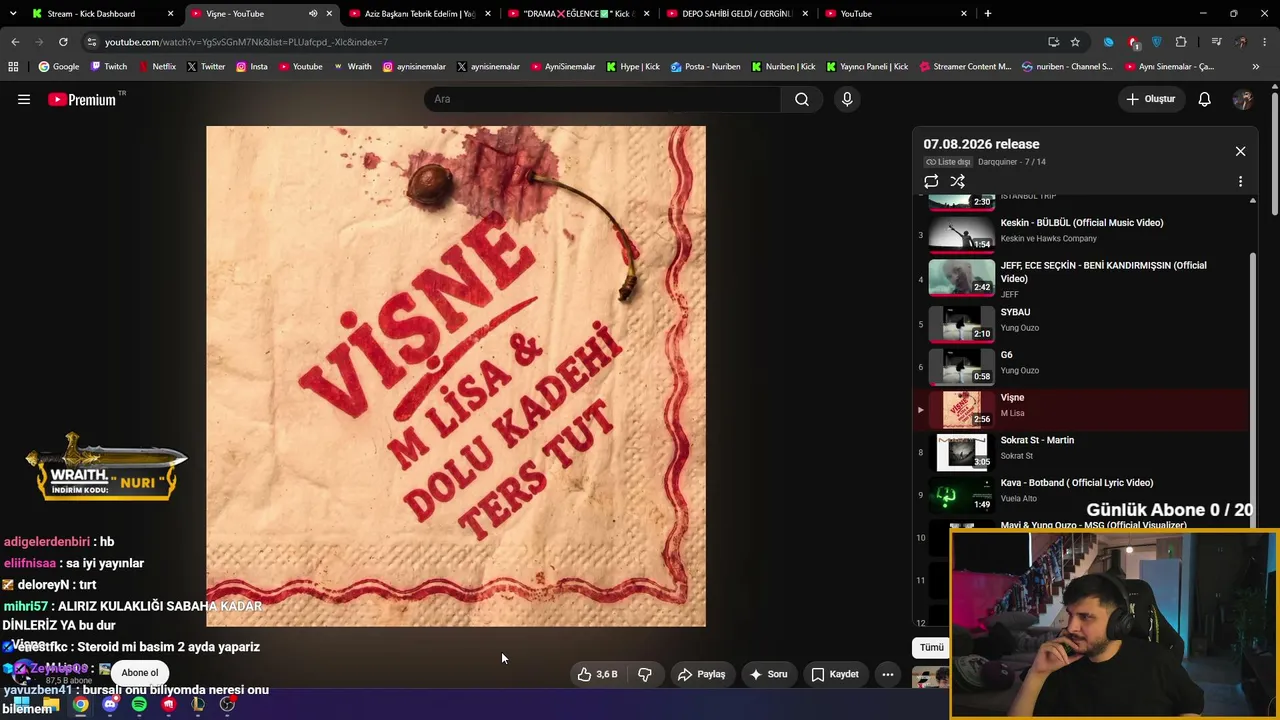1280x720 pixels.
Task: Open the Google bookmark
Action: (x=59, y=67)
